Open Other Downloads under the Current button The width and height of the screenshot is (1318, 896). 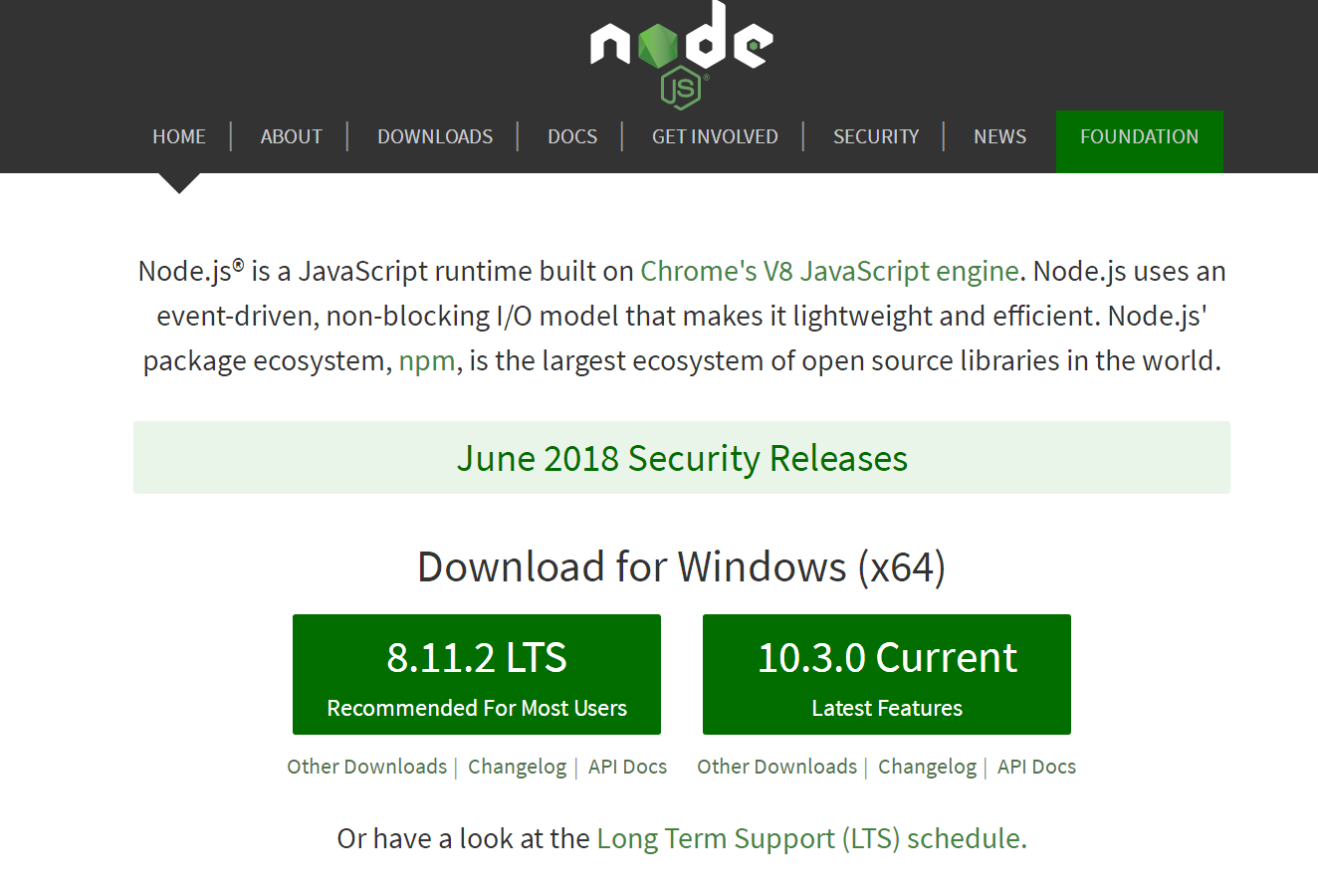(x=776, y=767)
